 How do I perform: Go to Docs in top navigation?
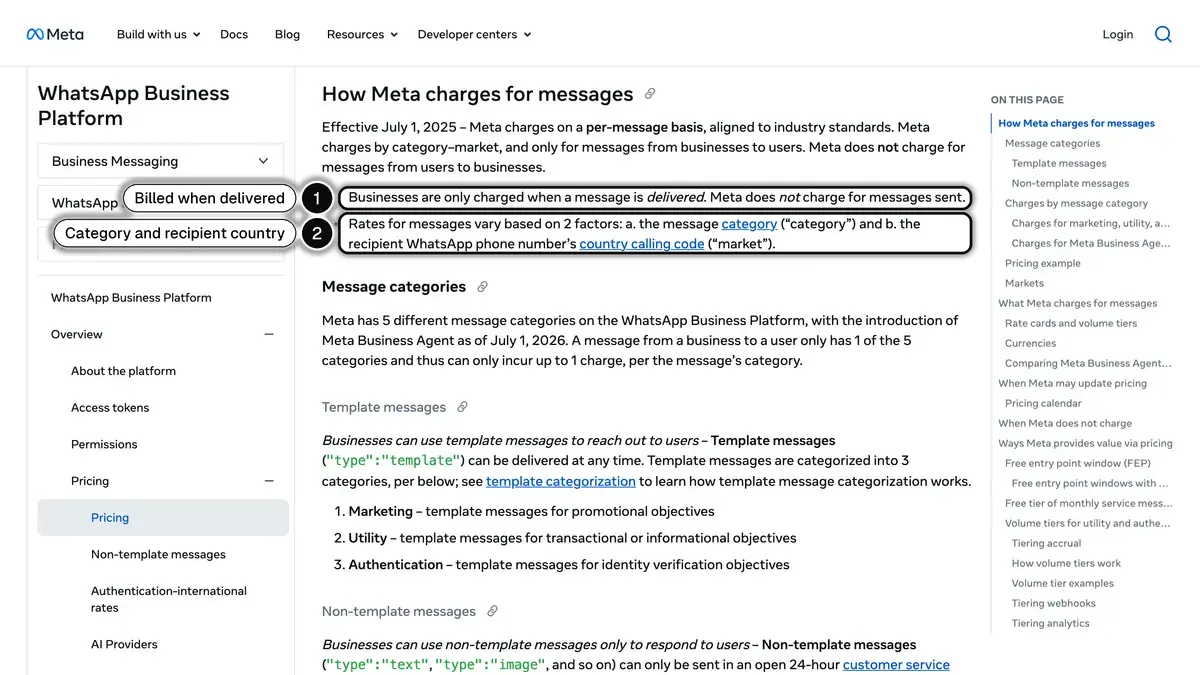click(234, 34)
